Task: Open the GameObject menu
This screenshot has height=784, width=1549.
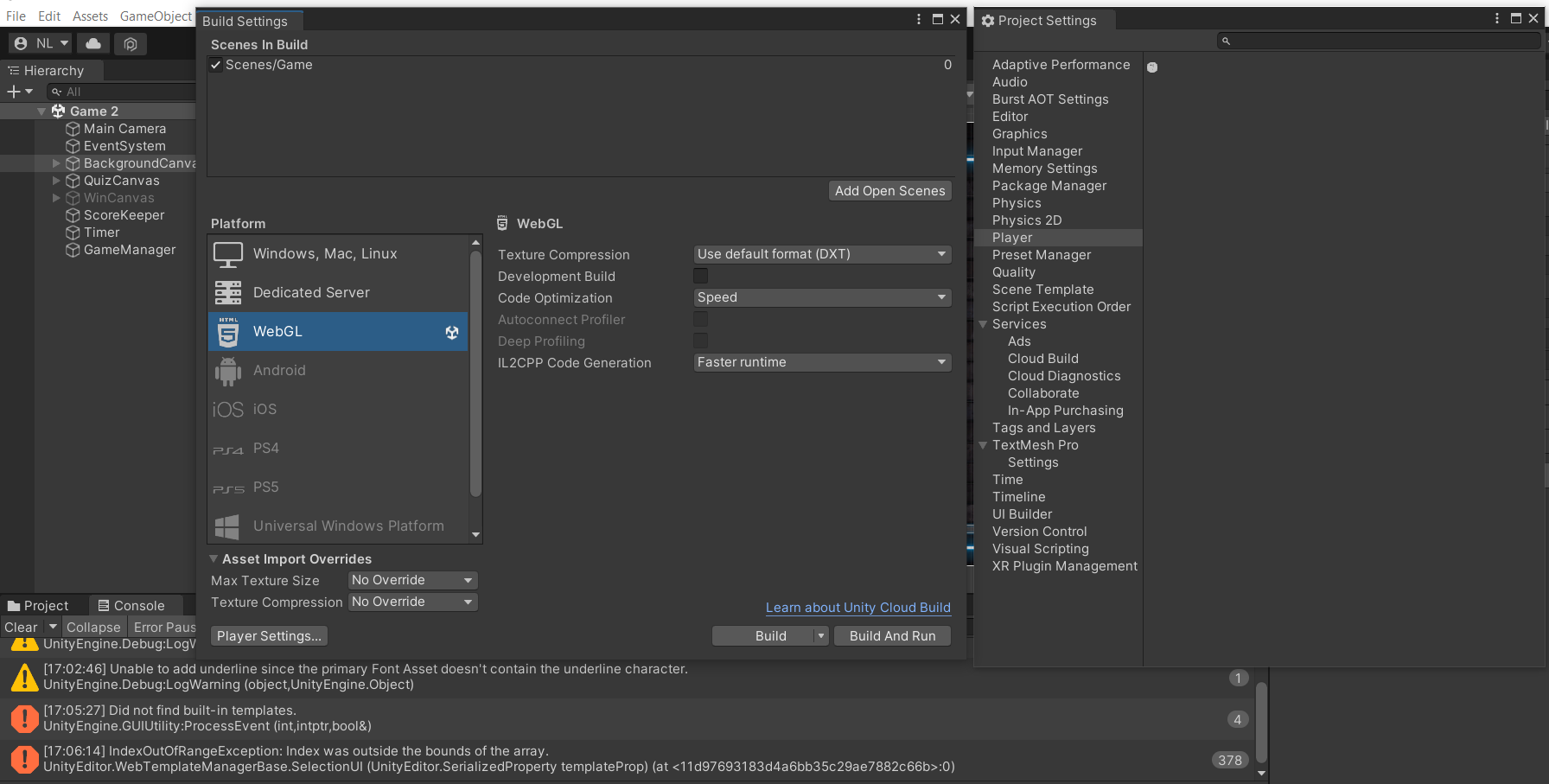Action: click(x=156, y=16)
